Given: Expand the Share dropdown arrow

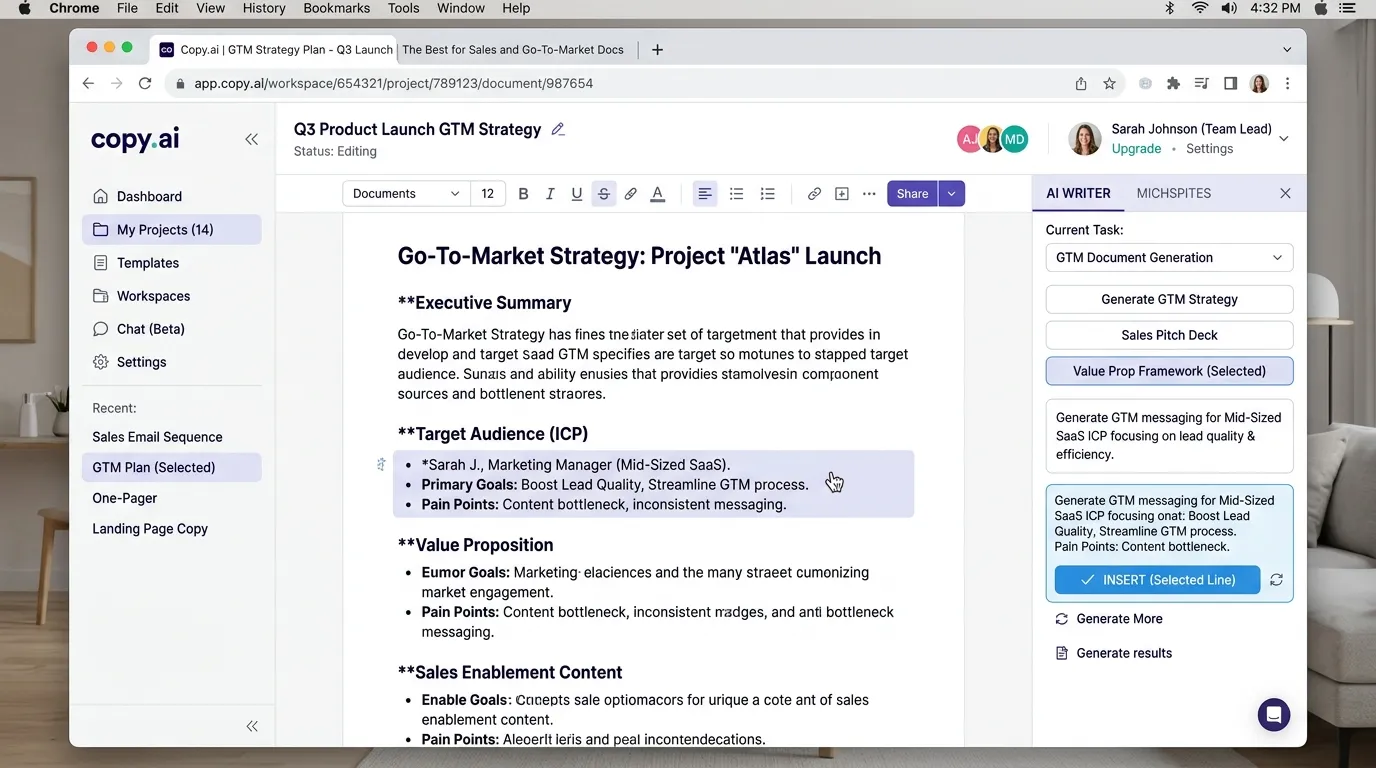Looking at the screenshot, I should click(x=952, y=194).
